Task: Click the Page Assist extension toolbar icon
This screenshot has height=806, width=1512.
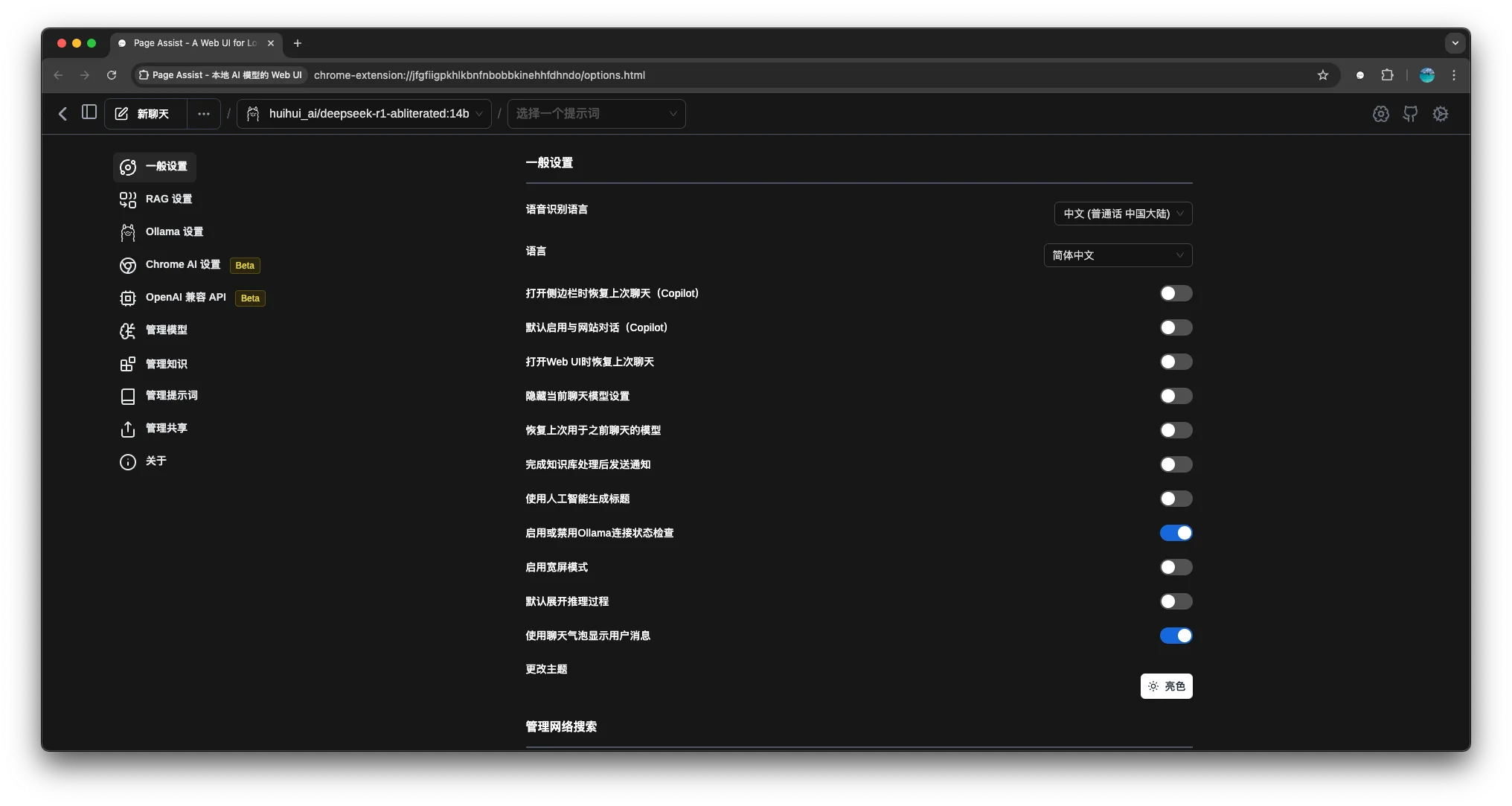Action: (x=1360, y=75)
